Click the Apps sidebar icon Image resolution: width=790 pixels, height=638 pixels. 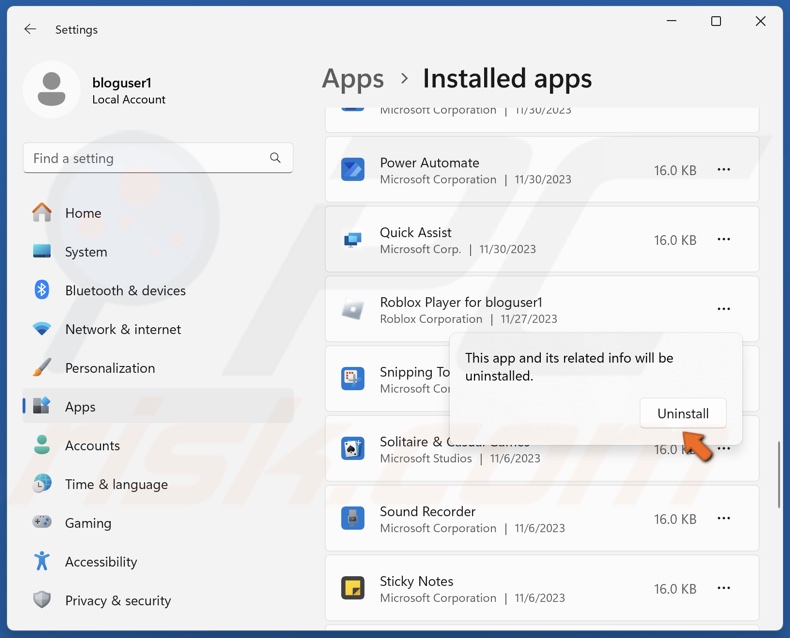(42, 406)
